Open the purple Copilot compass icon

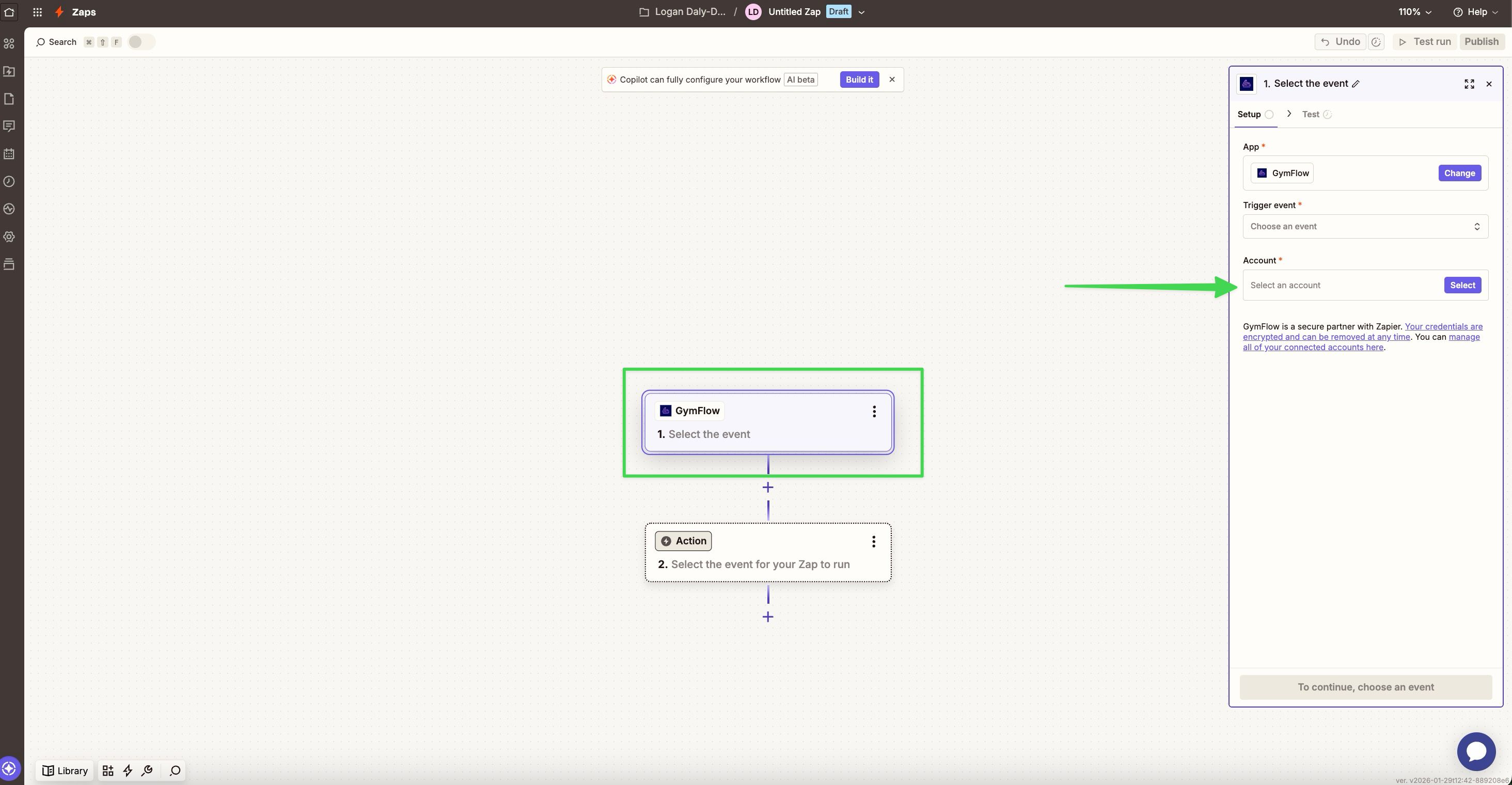pos(9,768)
